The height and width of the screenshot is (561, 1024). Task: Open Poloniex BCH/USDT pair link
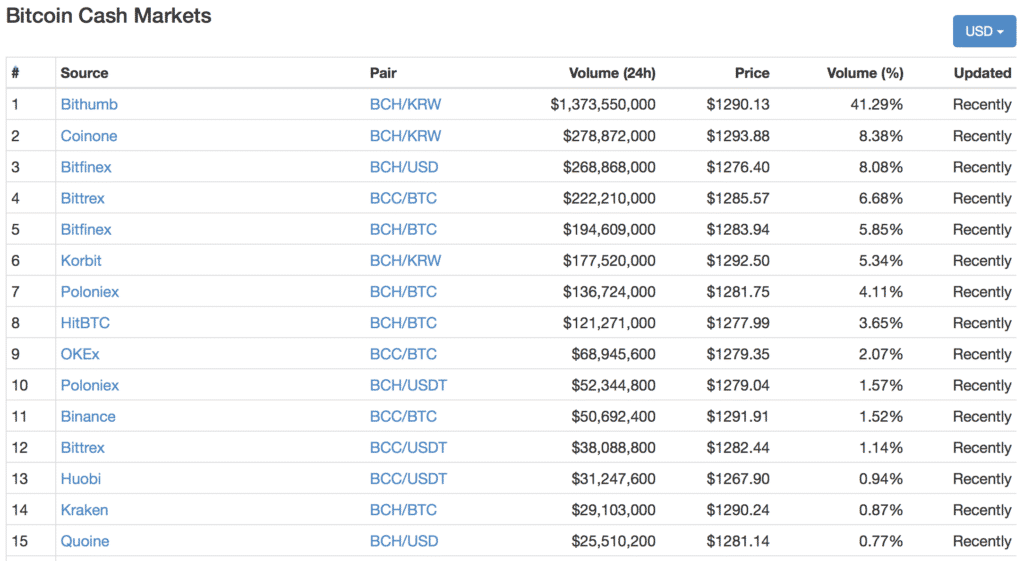pos(408,385)
